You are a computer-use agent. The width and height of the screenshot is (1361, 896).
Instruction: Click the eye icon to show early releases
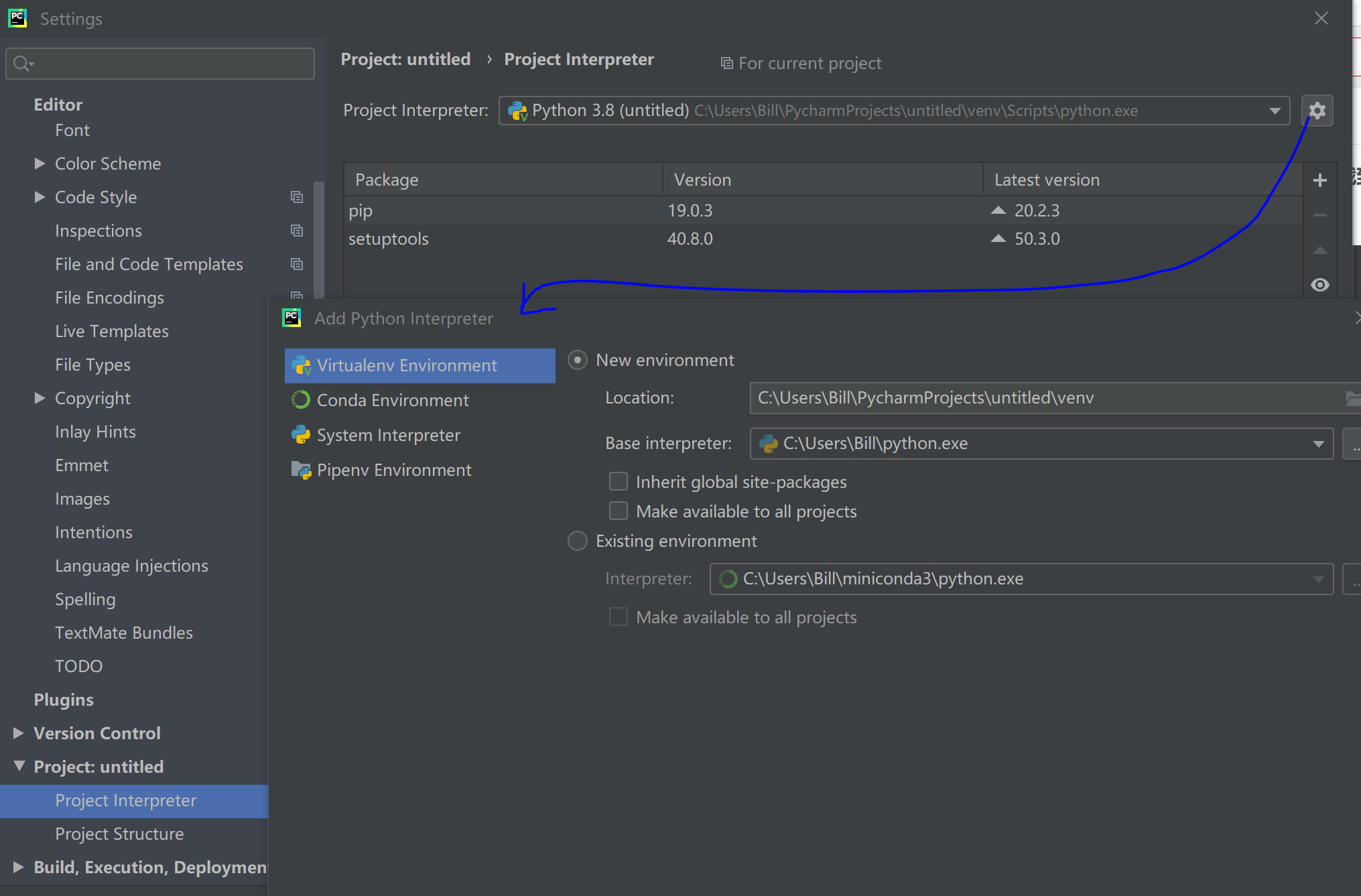(x=1319, y=285)
